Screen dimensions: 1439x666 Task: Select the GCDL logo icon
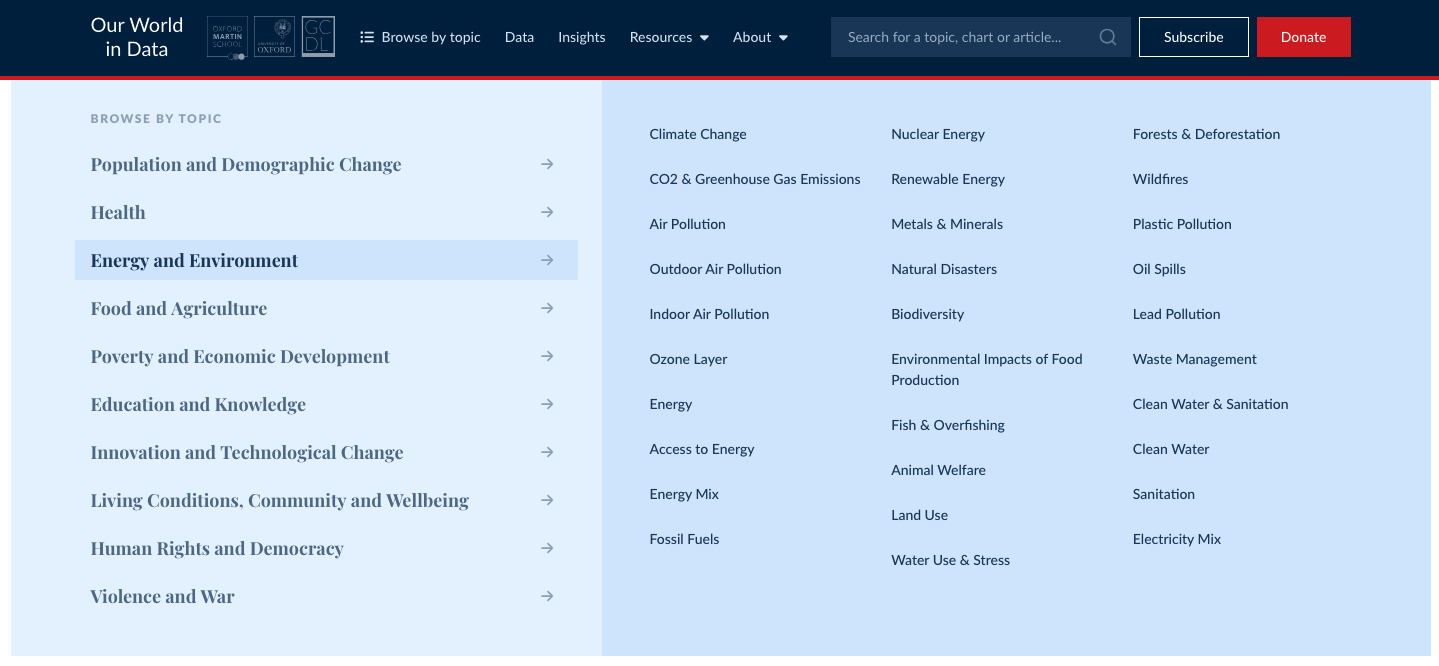point(318,36)
